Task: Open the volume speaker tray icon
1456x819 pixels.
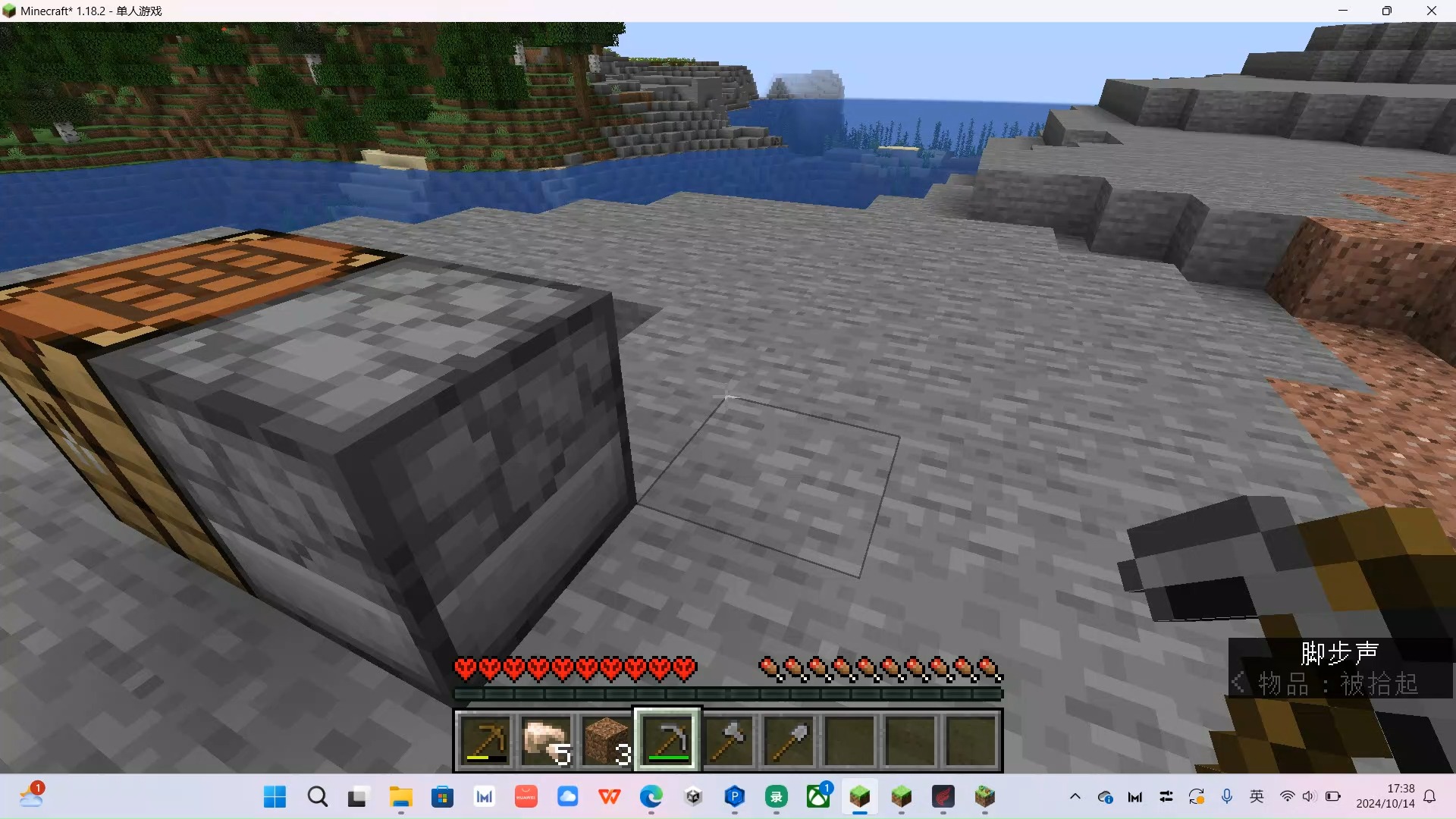Action: pos(1309,797)
